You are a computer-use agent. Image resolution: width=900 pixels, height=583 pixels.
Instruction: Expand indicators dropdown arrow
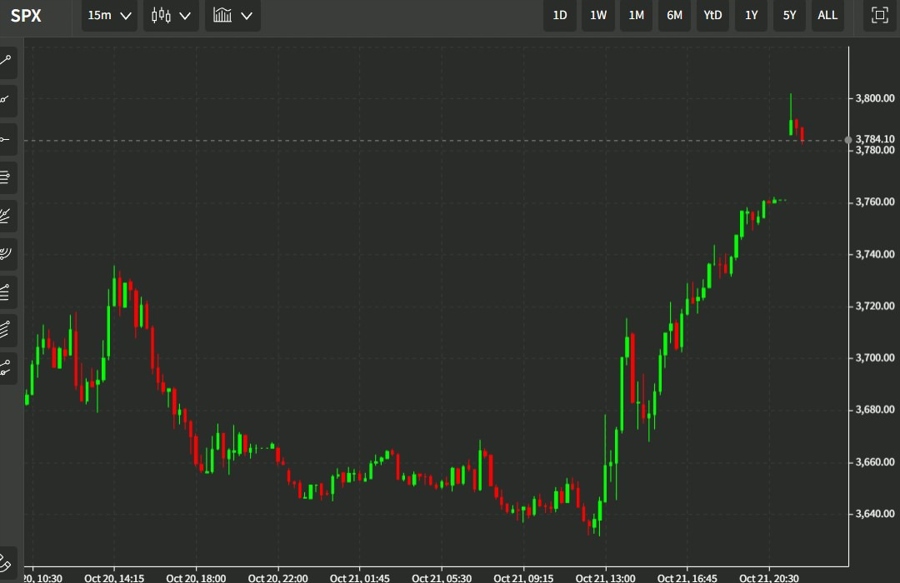tap(247, 16)
